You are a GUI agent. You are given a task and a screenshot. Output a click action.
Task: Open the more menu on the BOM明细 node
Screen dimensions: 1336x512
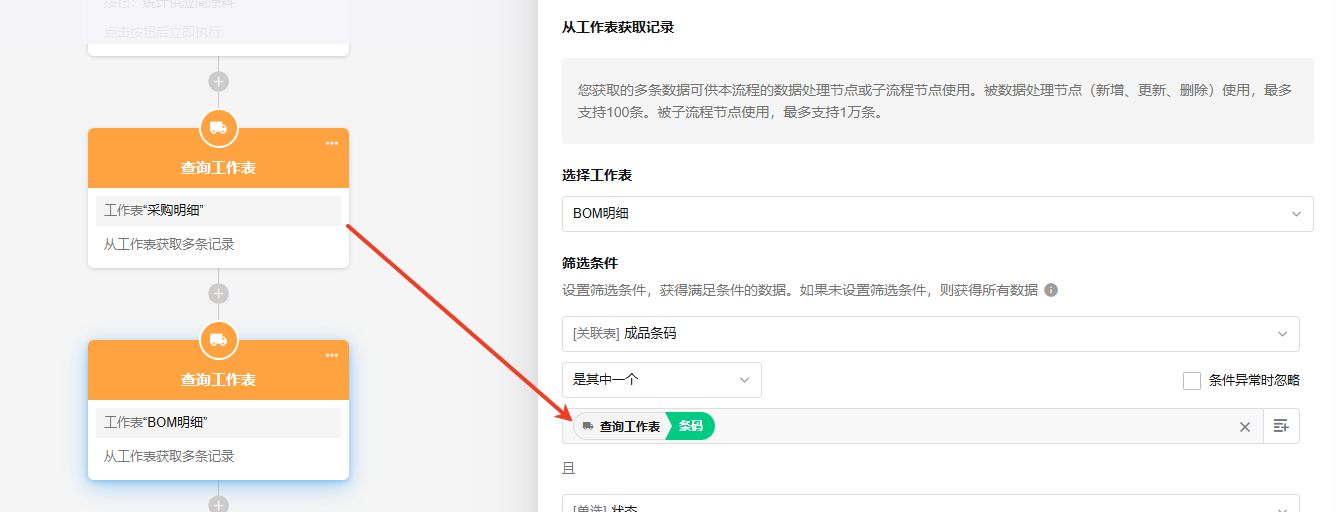(x=332, y=355)
